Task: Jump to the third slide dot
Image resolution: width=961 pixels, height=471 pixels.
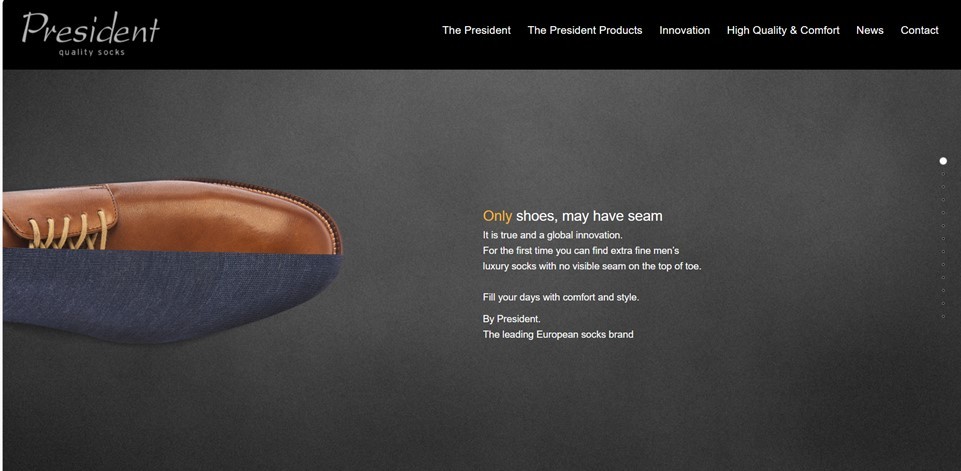Action: [x=943, y=187]
